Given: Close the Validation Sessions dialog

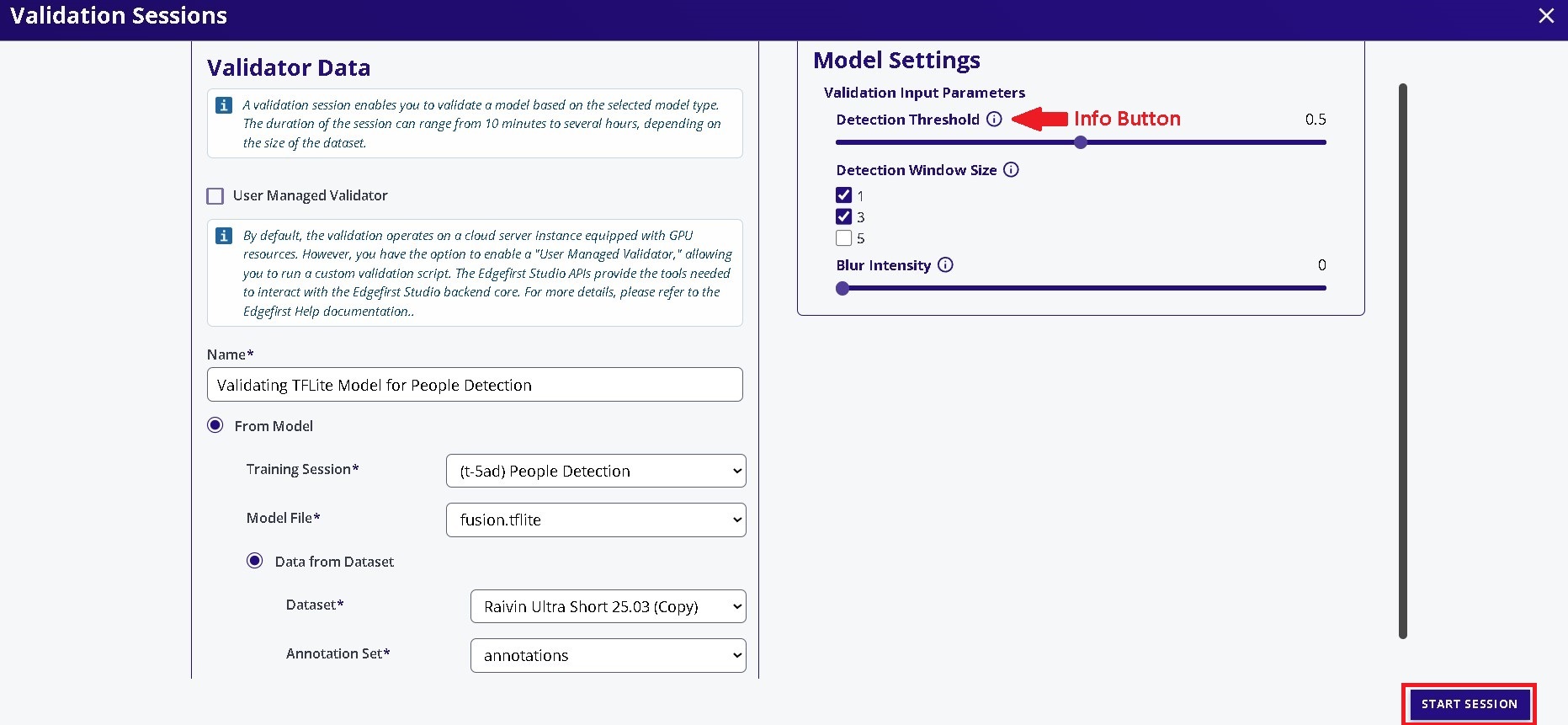Looking at the screenshot, I should tap(1546, 16).
